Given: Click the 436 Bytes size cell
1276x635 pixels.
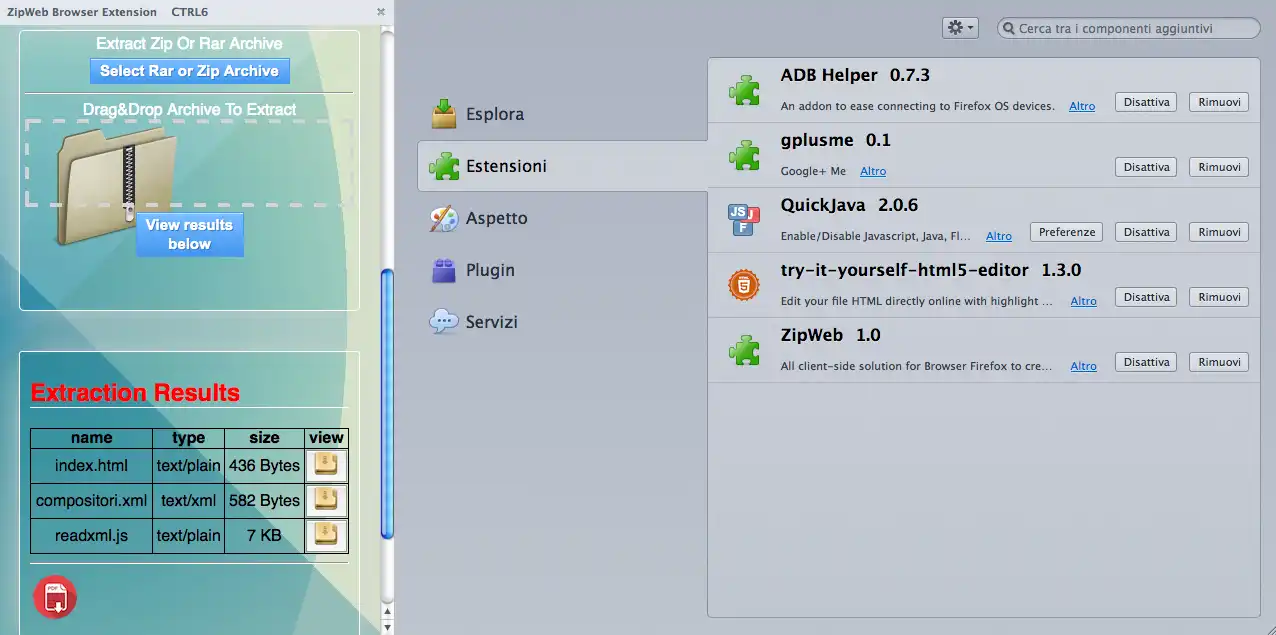Looking at the screenshot, I should click(x=264, y=465).
